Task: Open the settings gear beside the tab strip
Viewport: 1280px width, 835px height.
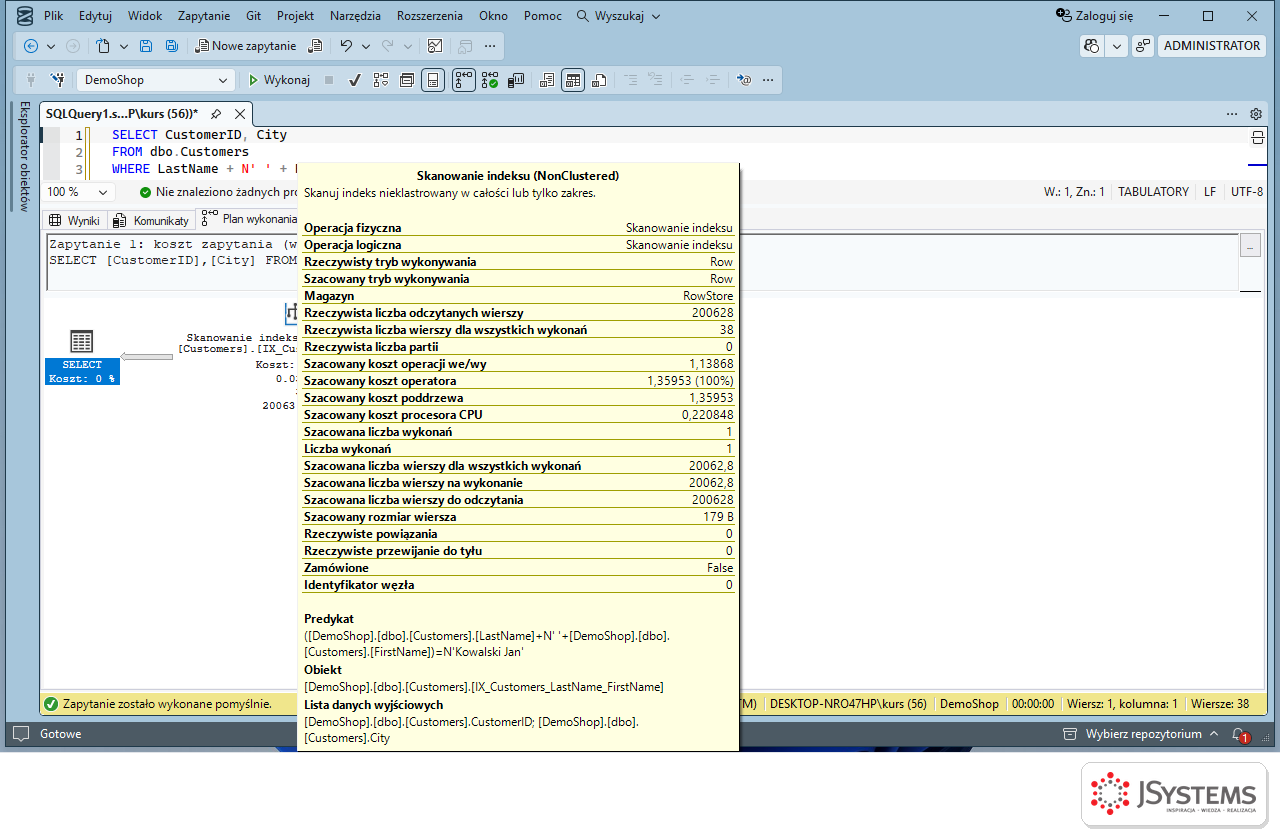Action: pyautogui.click(x=1256, y=114)
